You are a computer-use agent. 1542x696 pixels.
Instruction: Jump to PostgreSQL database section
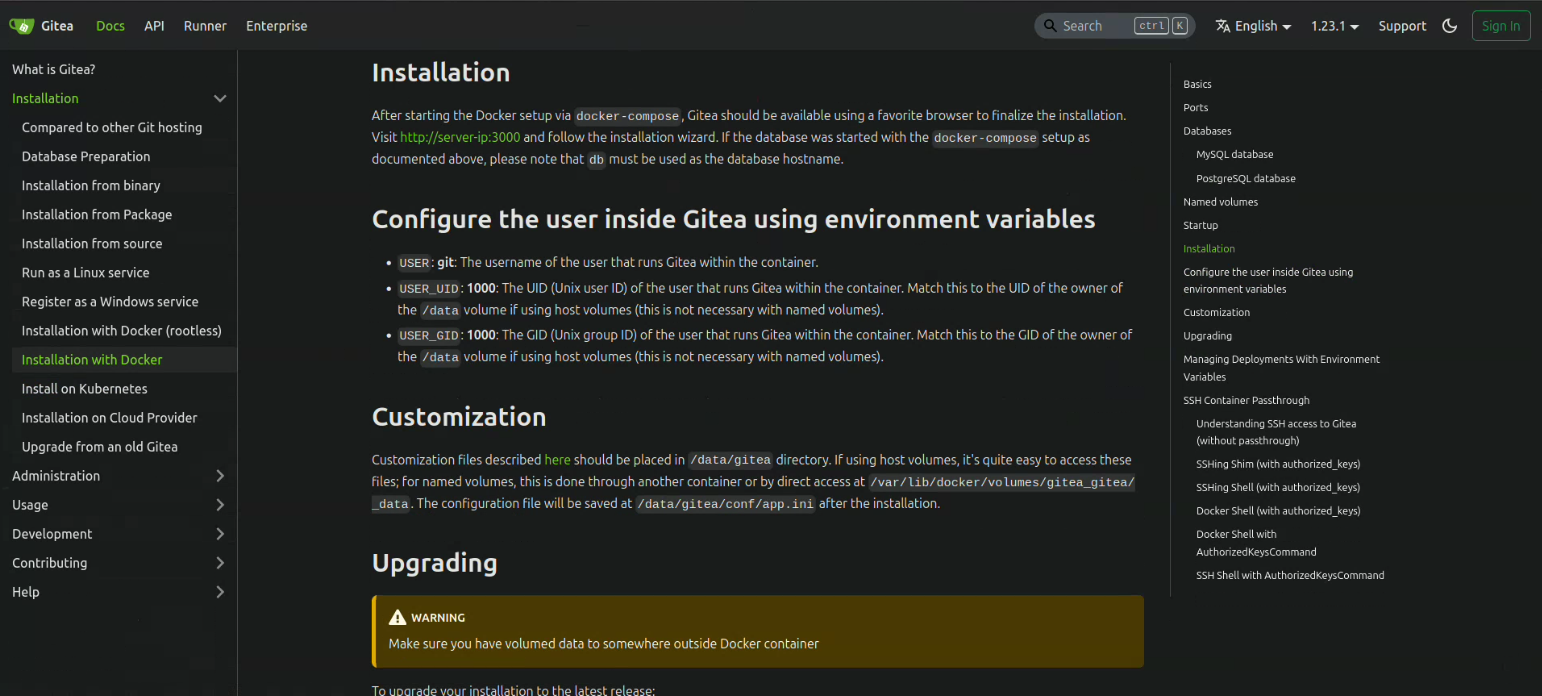click(x=1246, y=178)
